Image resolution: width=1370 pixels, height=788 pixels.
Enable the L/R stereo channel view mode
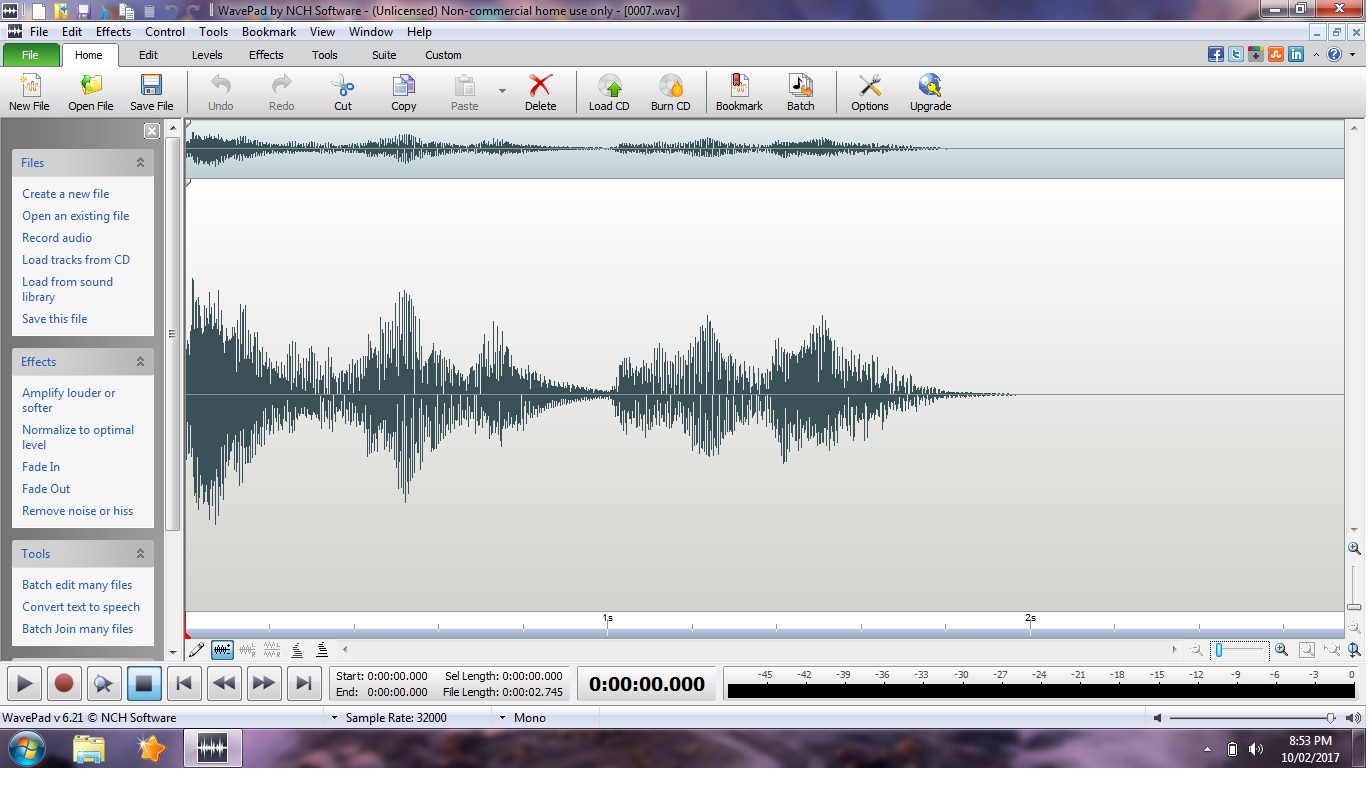click(247, 649)
